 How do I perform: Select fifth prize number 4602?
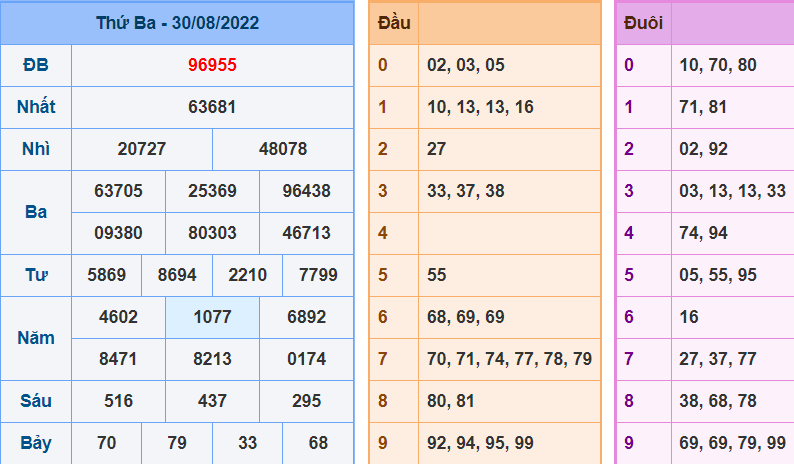click(118, 318)
